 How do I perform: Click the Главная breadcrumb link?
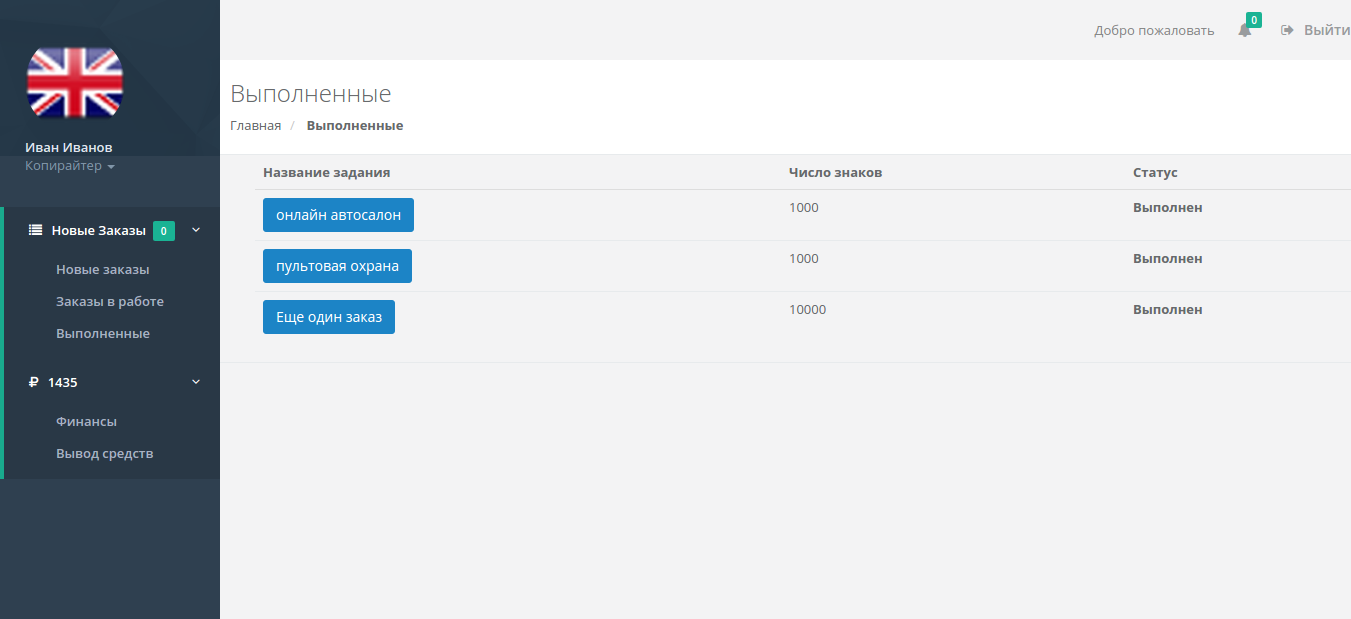click(255, 125)
